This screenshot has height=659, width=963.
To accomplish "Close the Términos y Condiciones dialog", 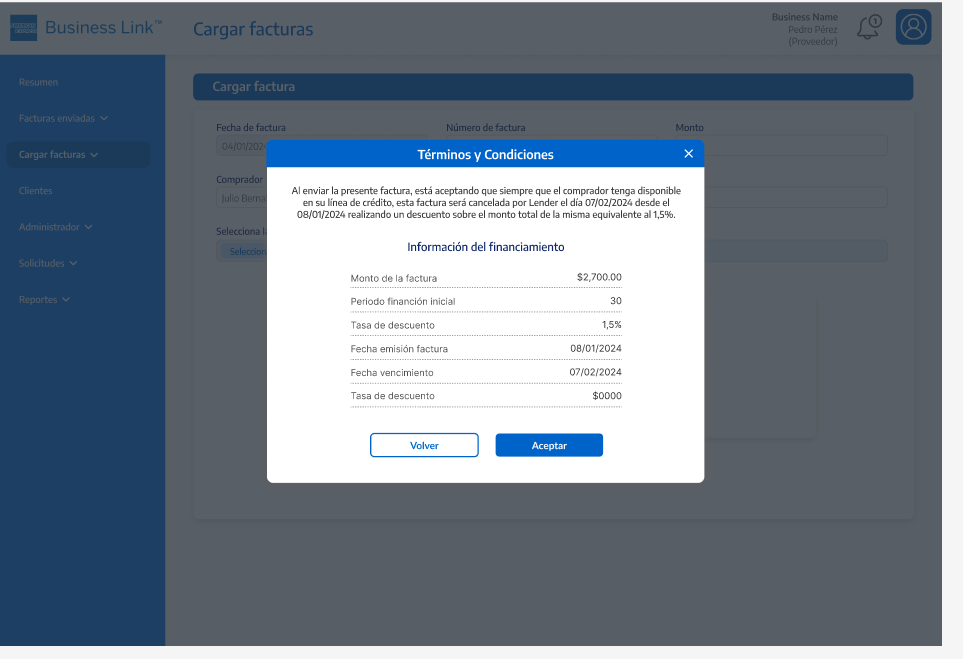I will click(x=688, y=153).
